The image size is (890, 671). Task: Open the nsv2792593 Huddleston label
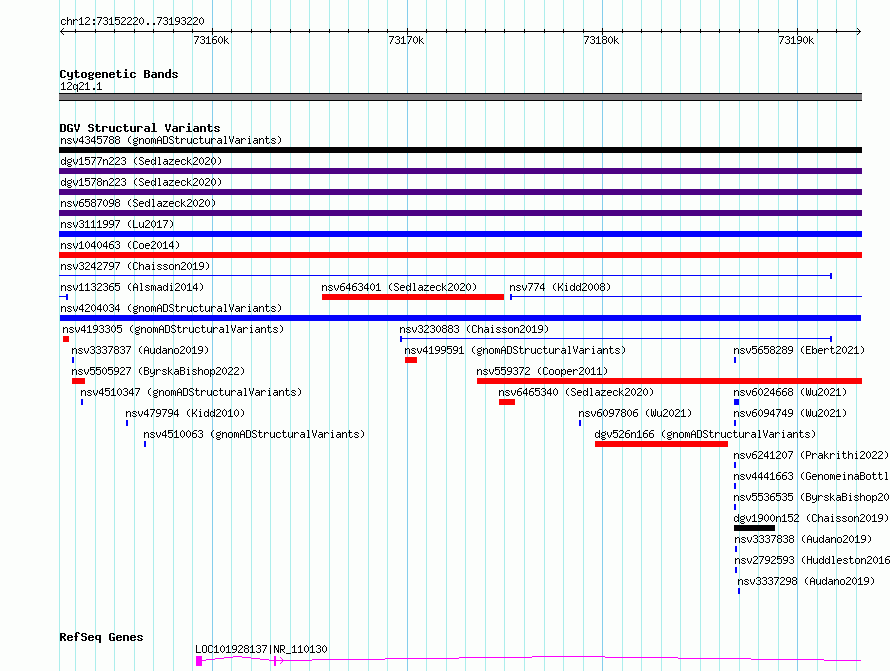tap(812, 560)
